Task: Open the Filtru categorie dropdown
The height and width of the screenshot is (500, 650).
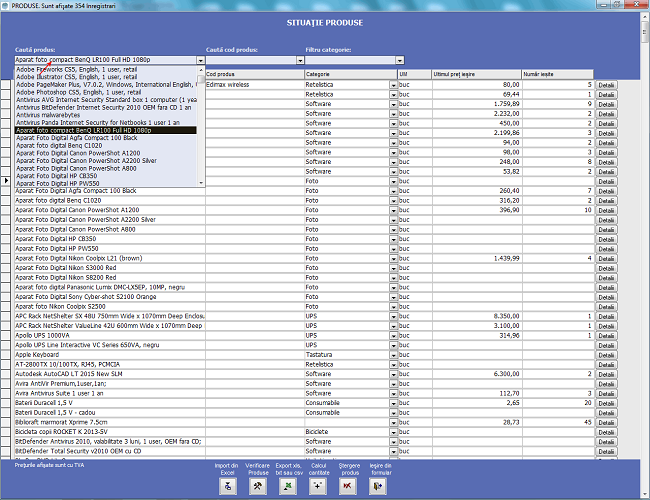Action: coord(400,60)
